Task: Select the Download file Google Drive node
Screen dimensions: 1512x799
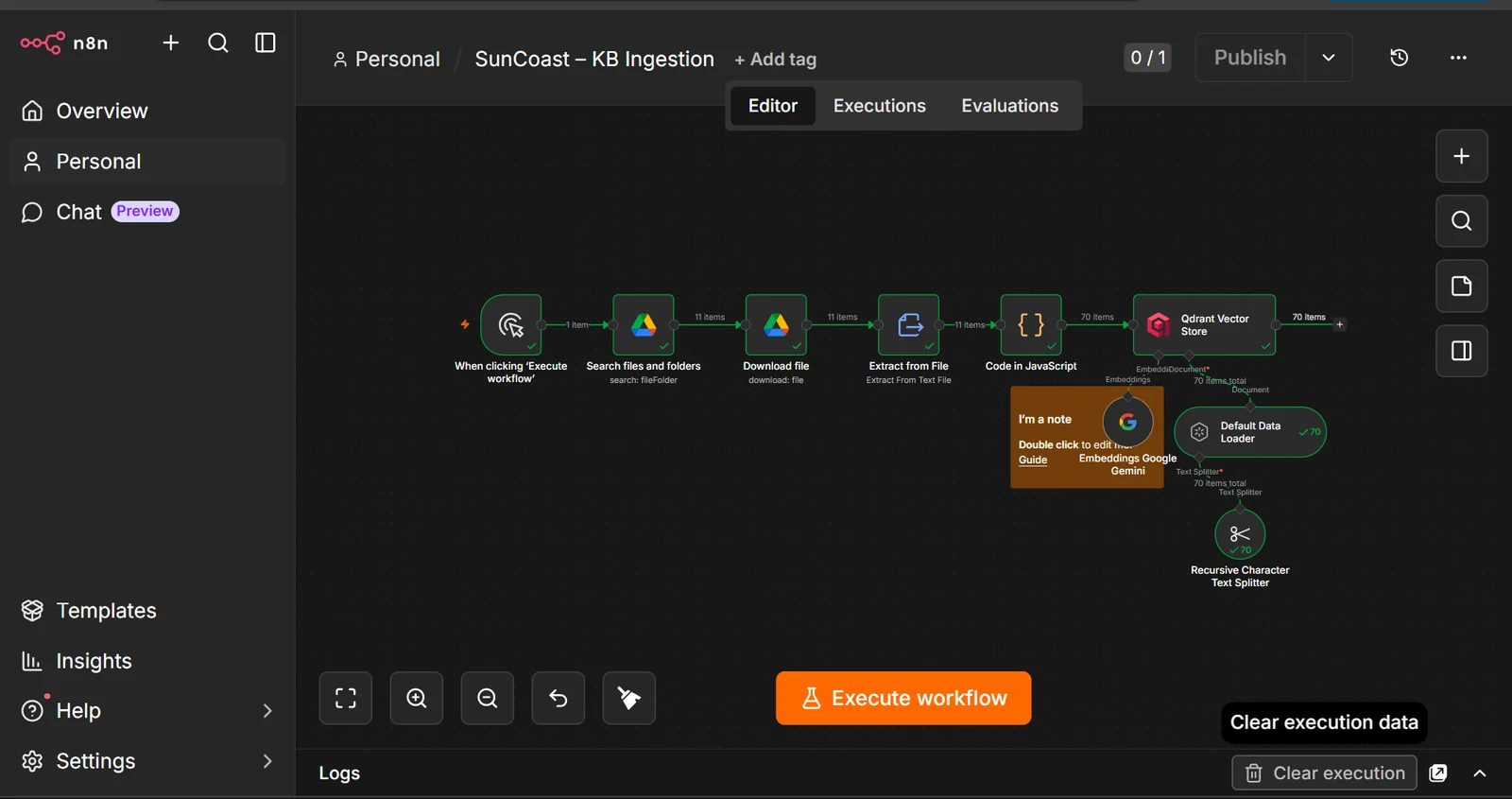Action: [776, 324]
